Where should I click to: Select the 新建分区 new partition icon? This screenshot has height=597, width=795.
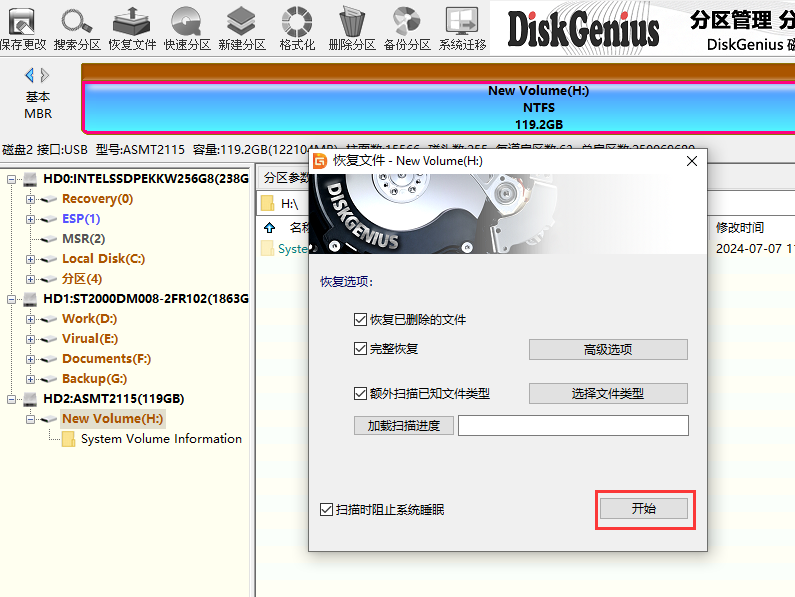coord(242,28)
